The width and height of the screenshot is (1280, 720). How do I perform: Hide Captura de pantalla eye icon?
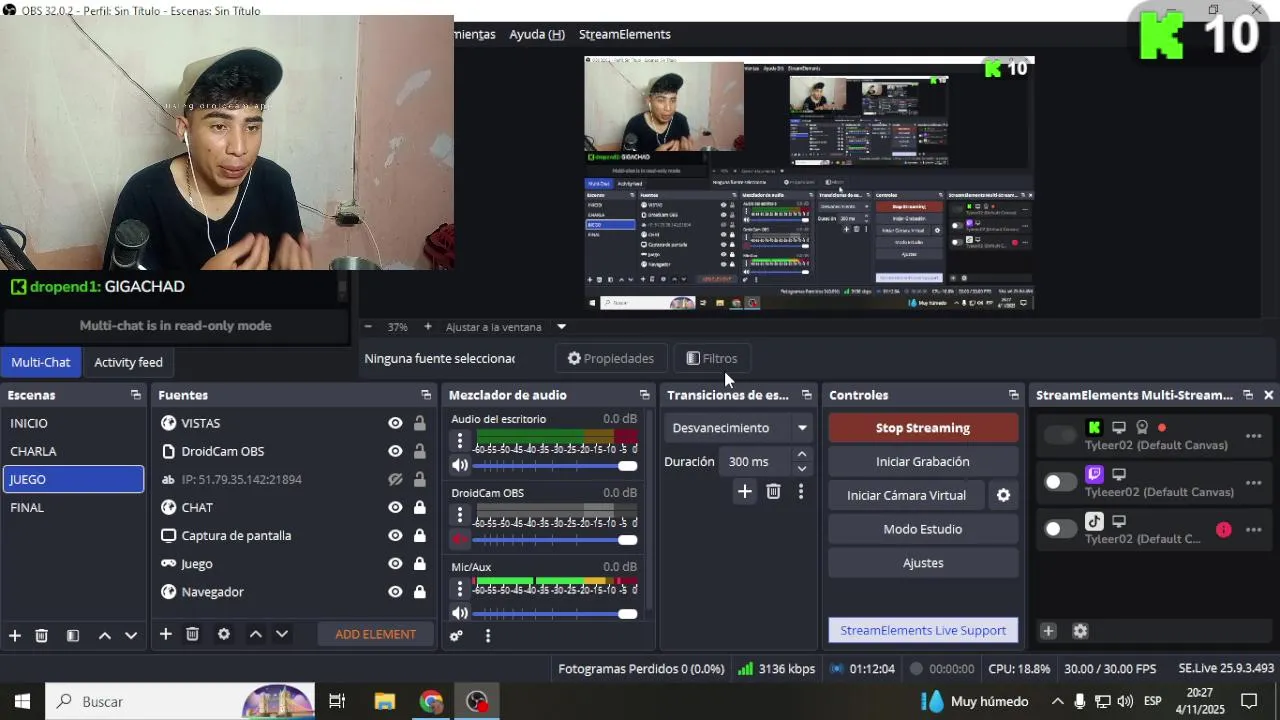395,535
